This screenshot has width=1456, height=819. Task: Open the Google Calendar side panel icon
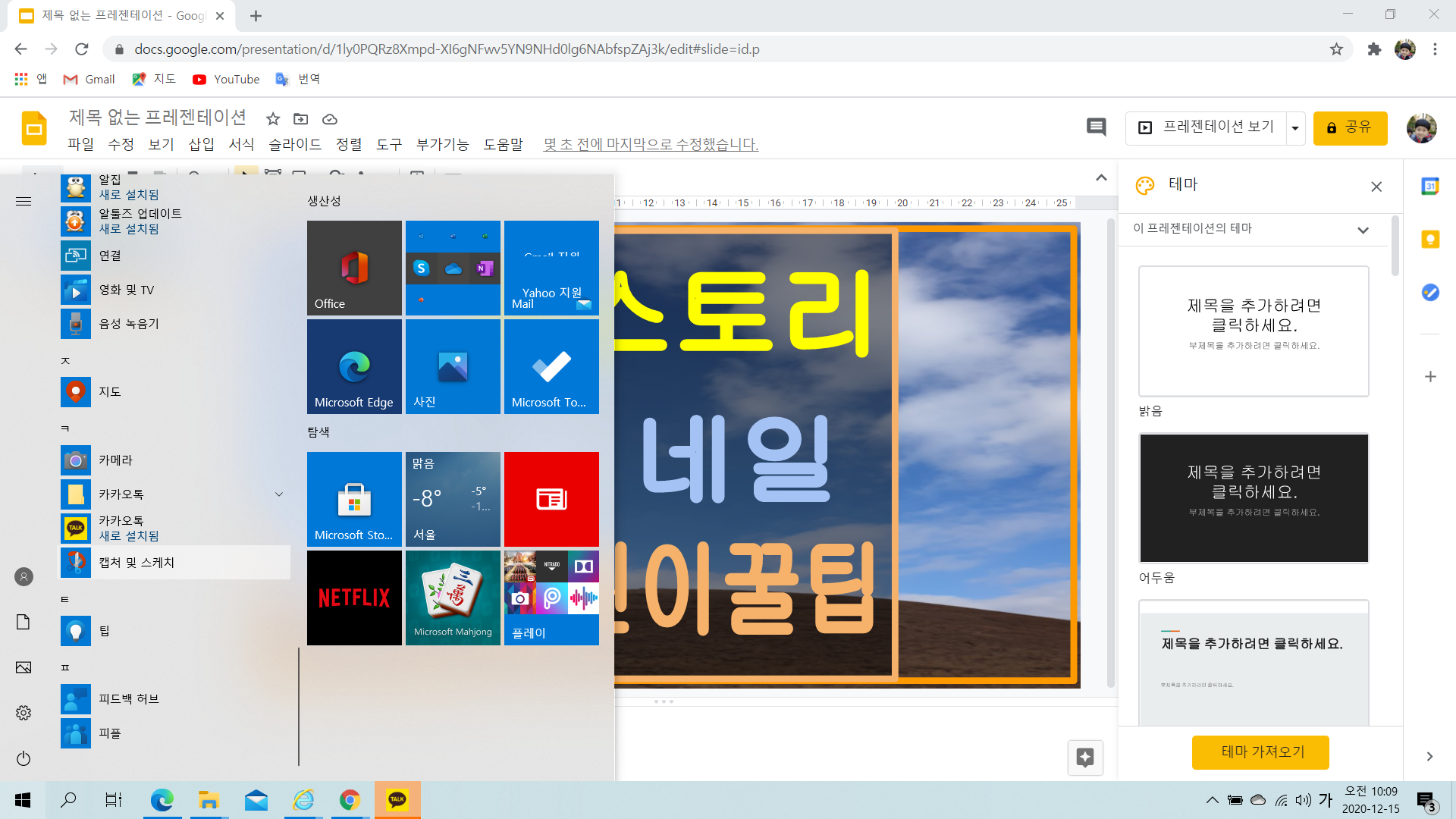point(1429,187)
